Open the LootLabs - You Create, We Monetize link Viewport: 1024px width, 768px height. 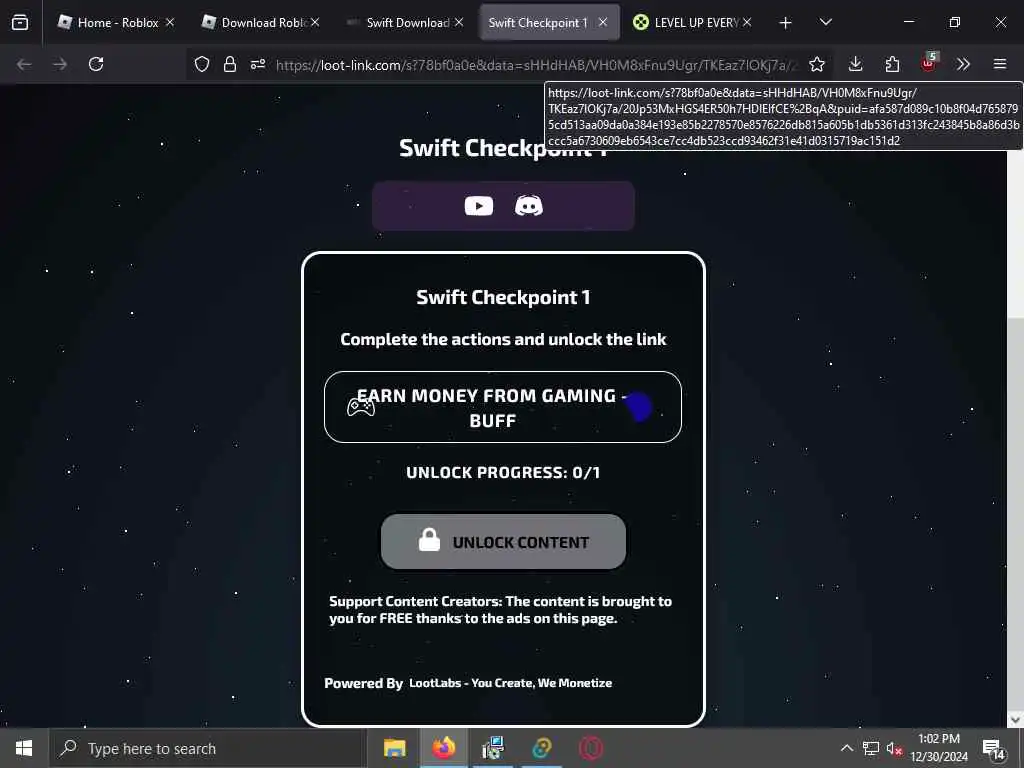pyautogui.click(x=510, y=683)
